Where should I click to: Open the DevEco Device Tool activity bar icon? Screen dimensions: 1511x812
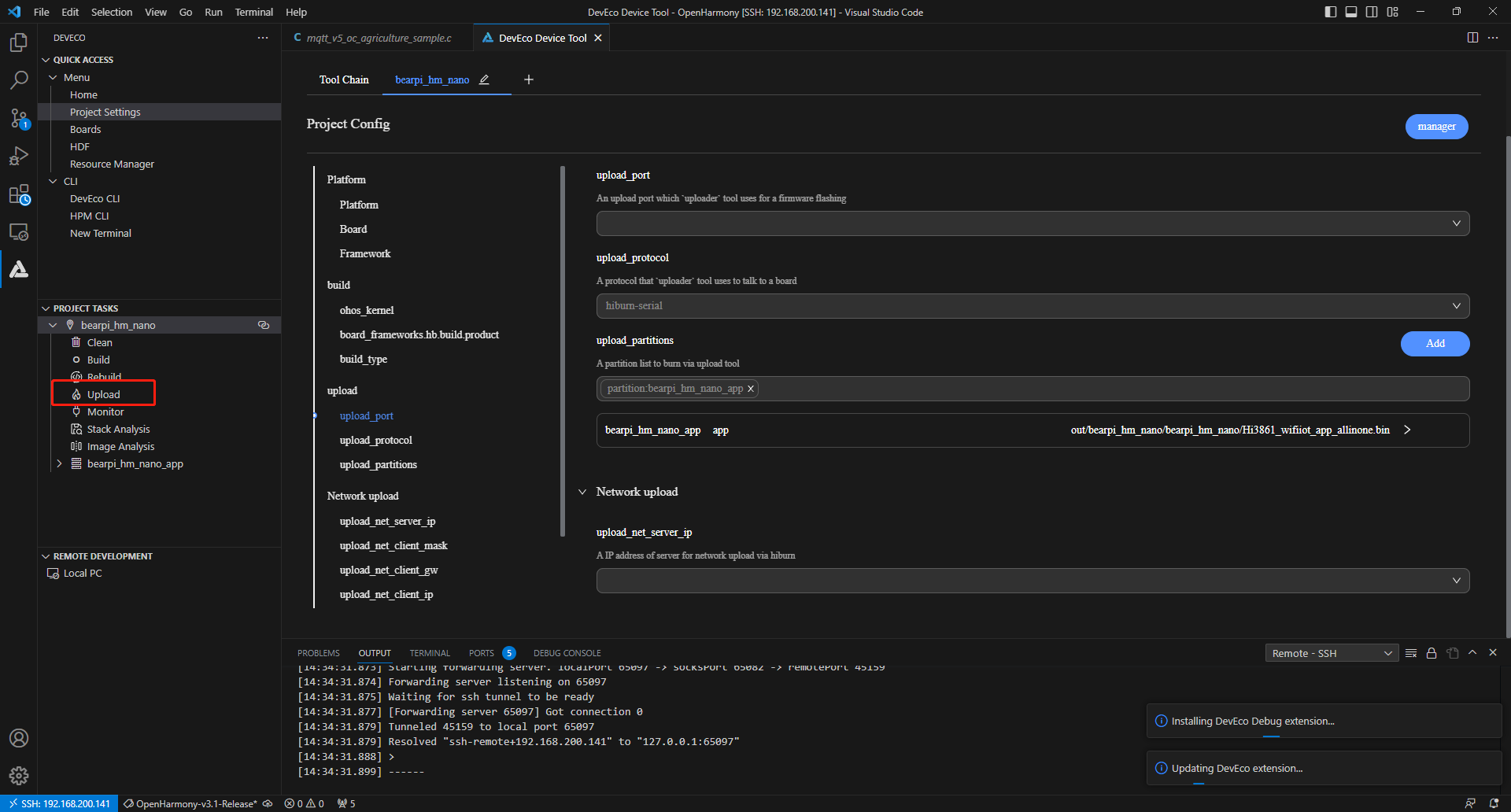tap(19, 270)
